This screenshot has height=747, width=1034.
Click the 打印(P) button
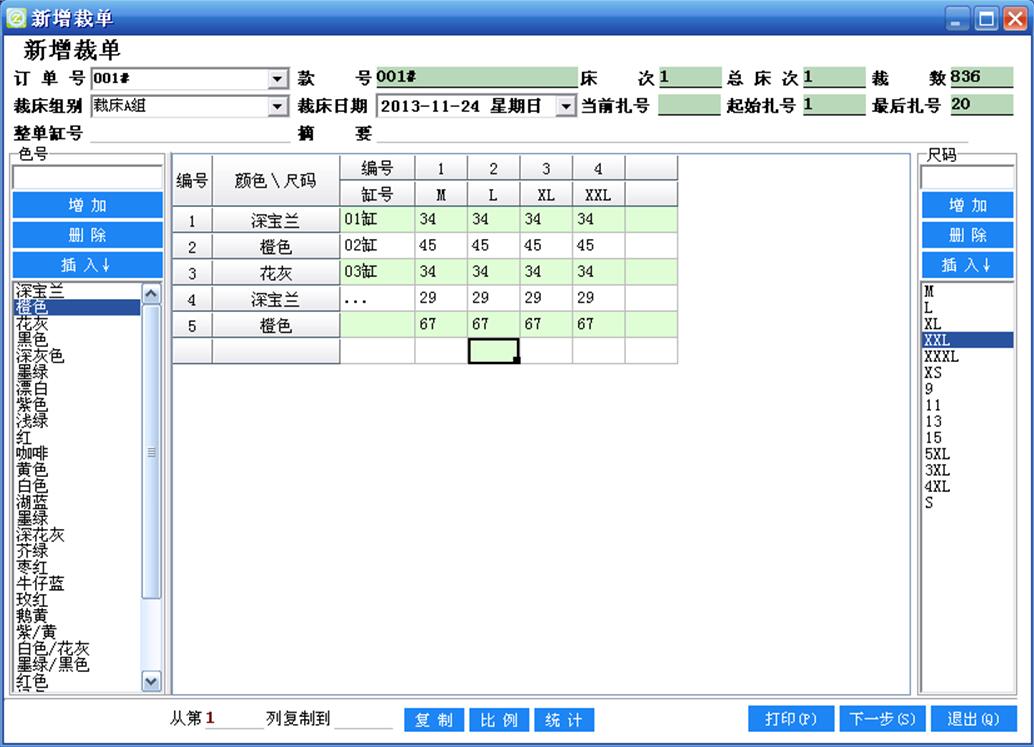[x=791, y=719]
